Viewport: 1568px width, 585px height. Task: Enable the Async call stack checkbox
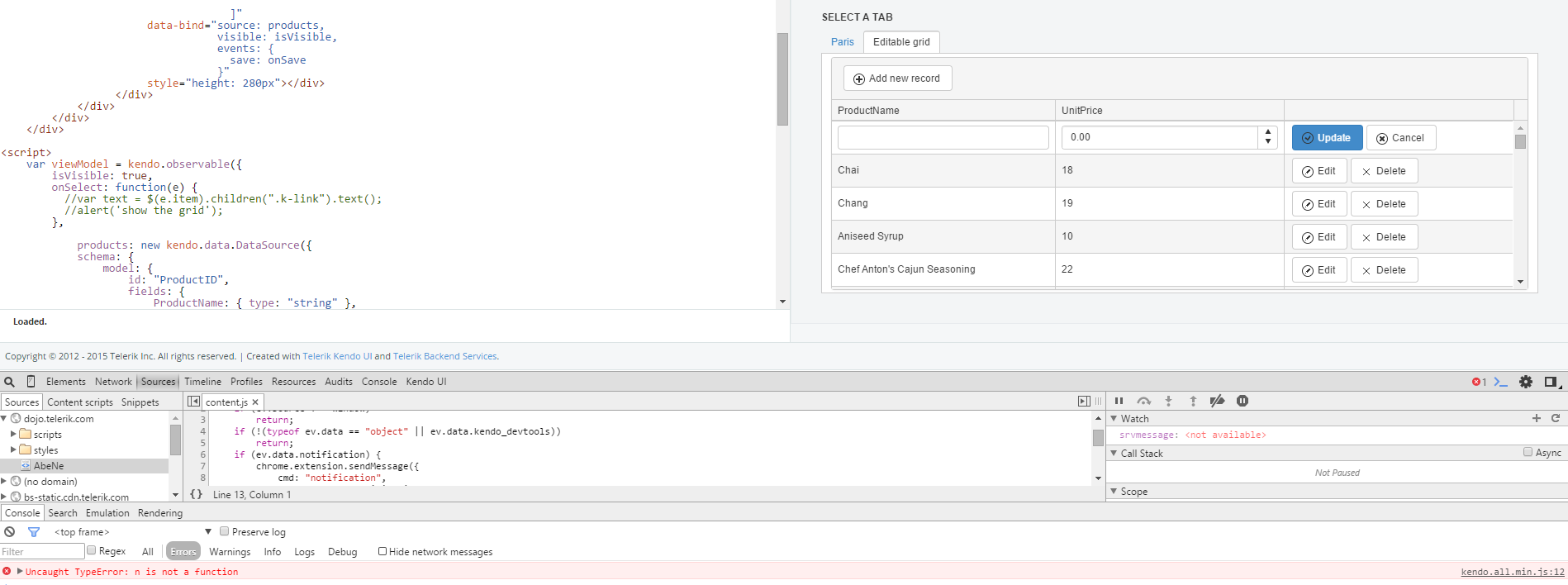click(1528, 452)
